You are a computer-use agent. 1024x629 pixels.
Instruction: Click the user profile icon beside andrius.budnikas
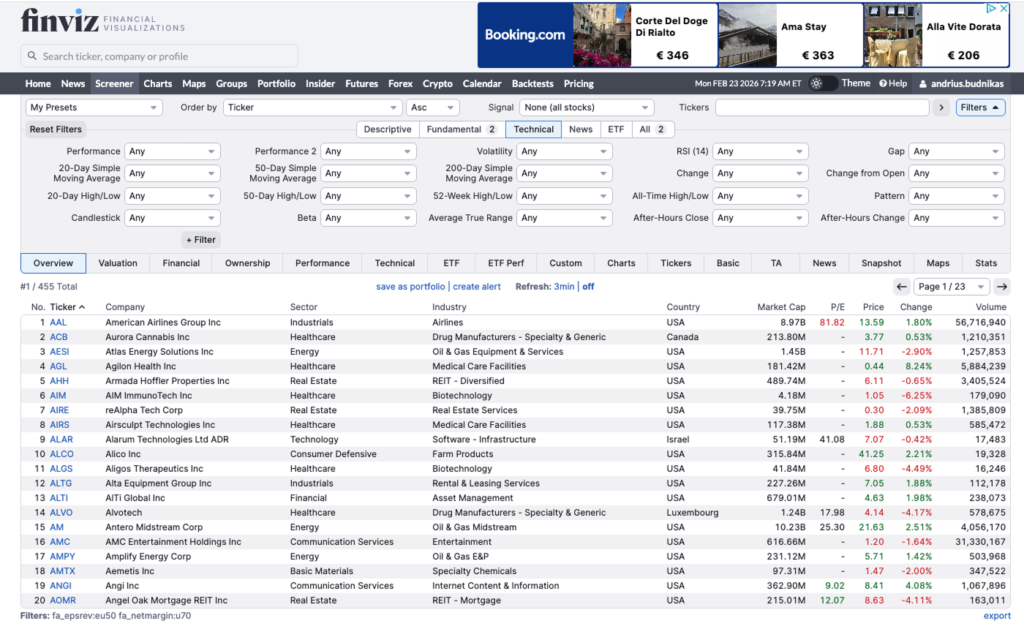coord(922,84)
